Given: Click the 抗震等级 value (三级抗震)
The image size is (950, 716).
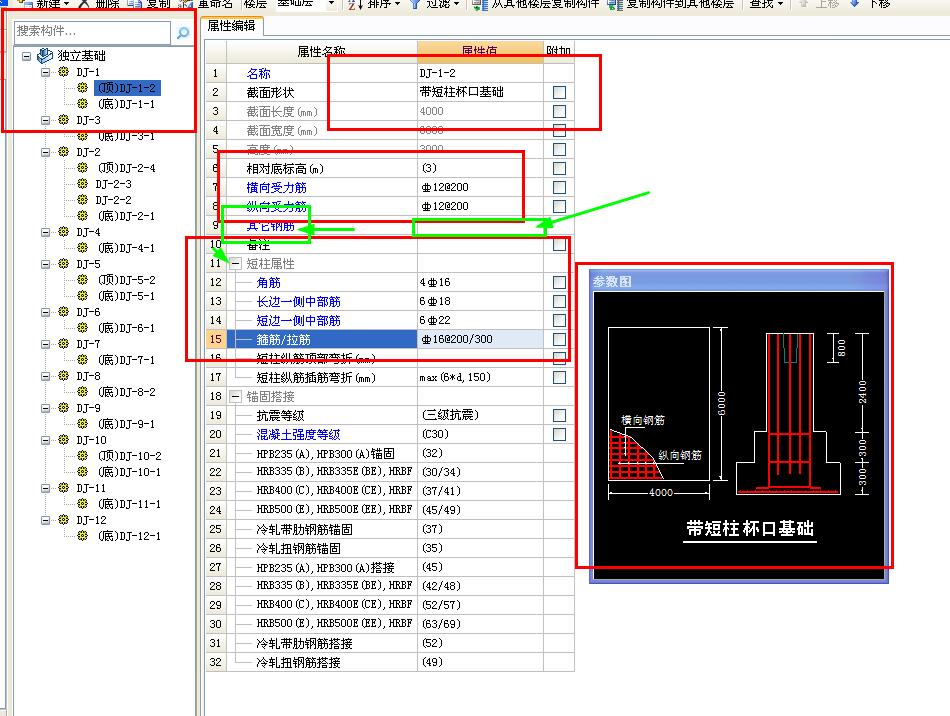Looking at the screenshot, I should click(x=480, y=416).
